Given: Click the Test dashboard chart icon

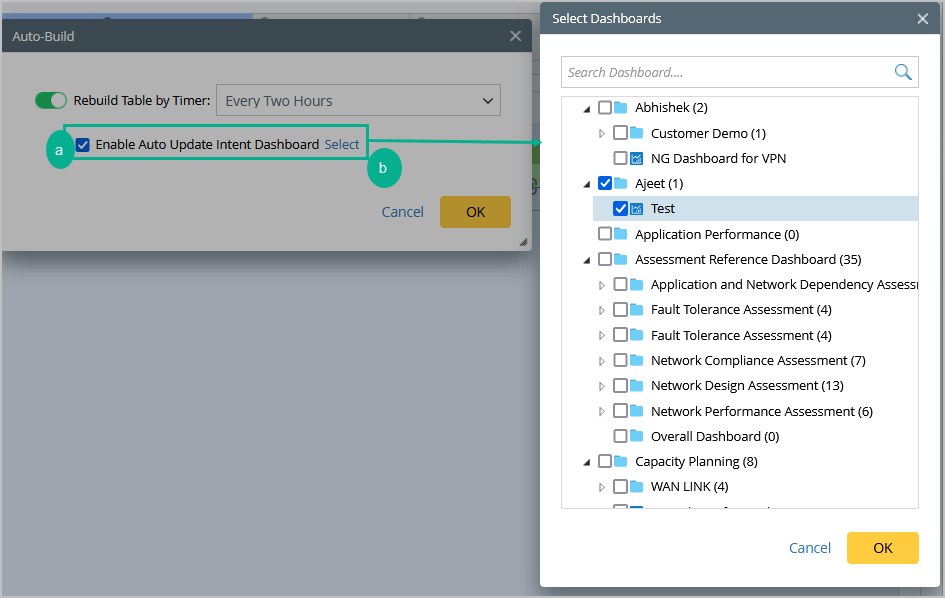Looking at the screenshot, I should pyautogui.click(x=636, y=209).
